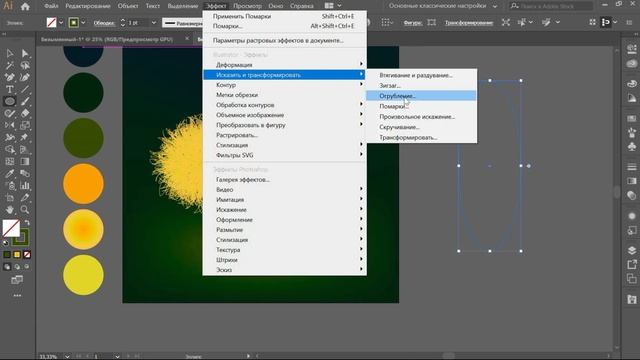640x360 pixels.
Task: Select the Line Segment tool
Action: point(25,89)
